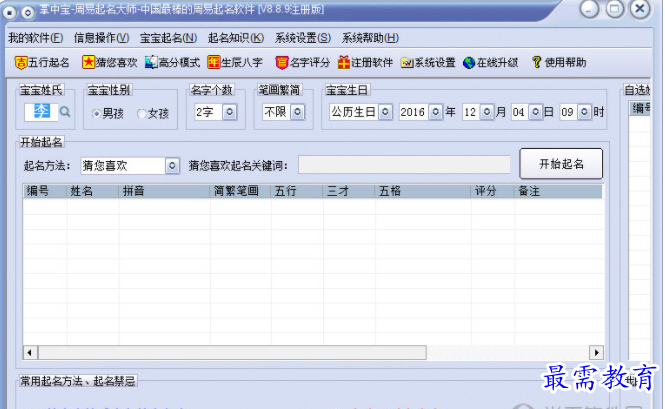The image size is (665, 409).
Task: Click the second round title bar button
Action: pos(28,12)
